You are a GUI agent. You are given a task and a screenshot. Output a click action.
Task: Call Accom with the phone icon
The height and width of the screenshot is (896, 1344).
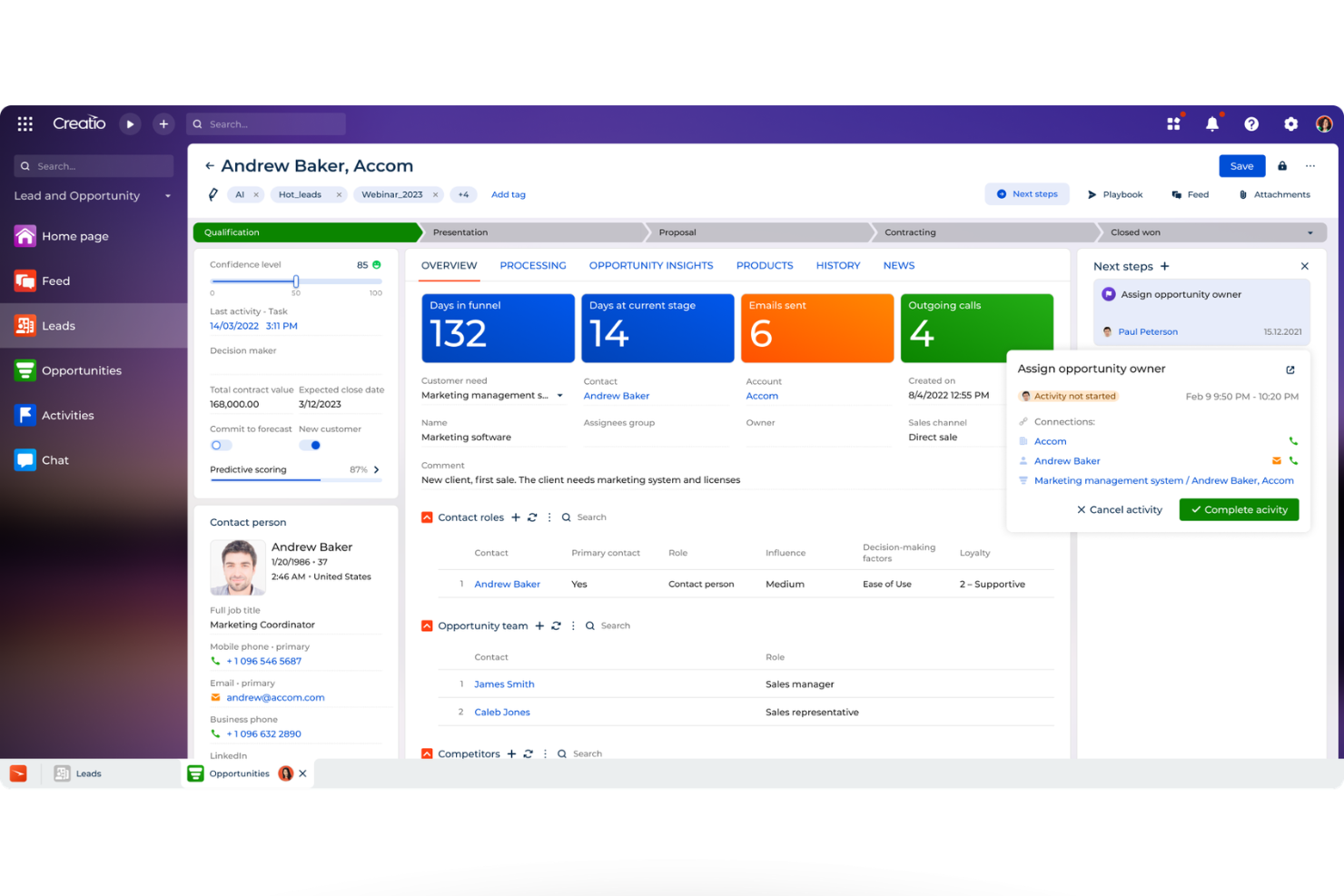[1293, 441]
